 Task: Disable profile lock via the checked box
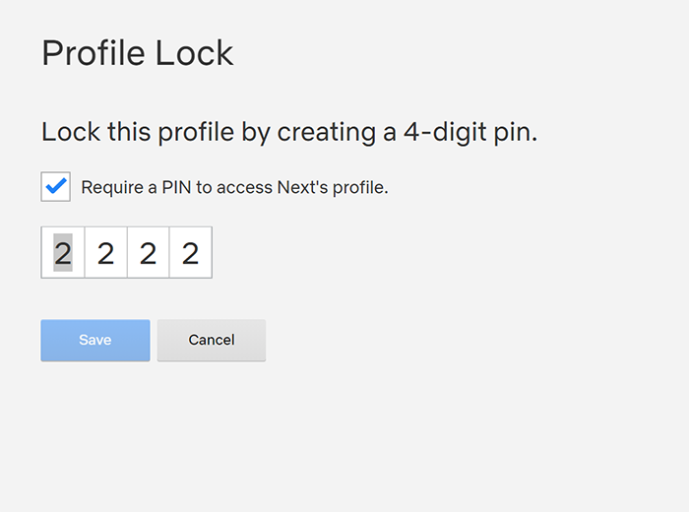[x=55, y=186]
